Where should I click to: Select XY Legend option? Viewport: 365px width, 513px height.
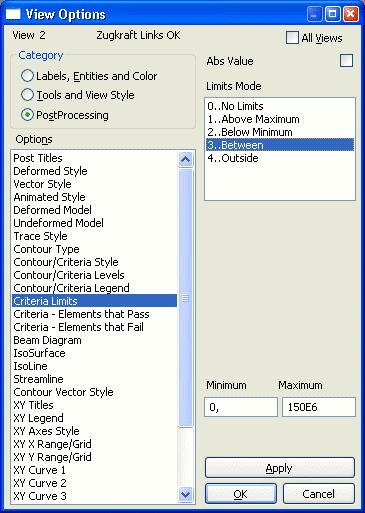[94, 418]
